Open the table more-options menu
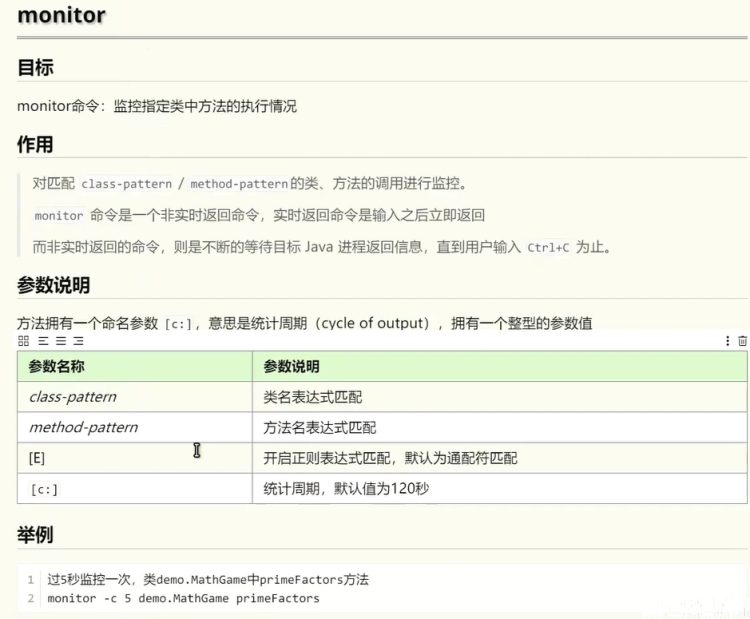The image size is (750, 619). tap(727, 341)
